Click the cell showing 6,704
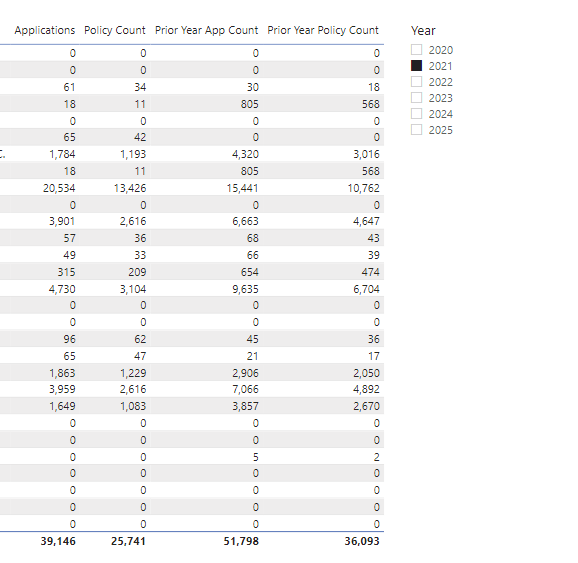Screen dimensions: 578x563 pyautogui.click(x=366, y=289)
